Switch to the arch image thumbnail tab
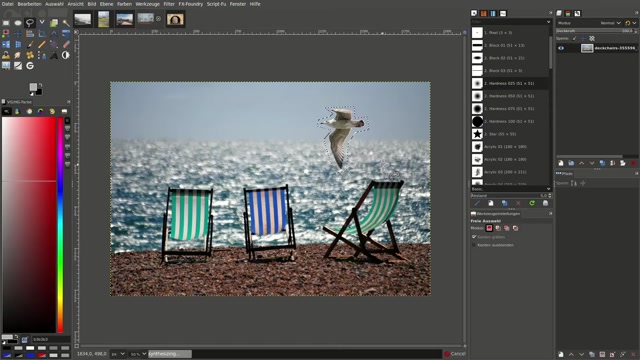 pyautogui.click(x=175, y=19)
